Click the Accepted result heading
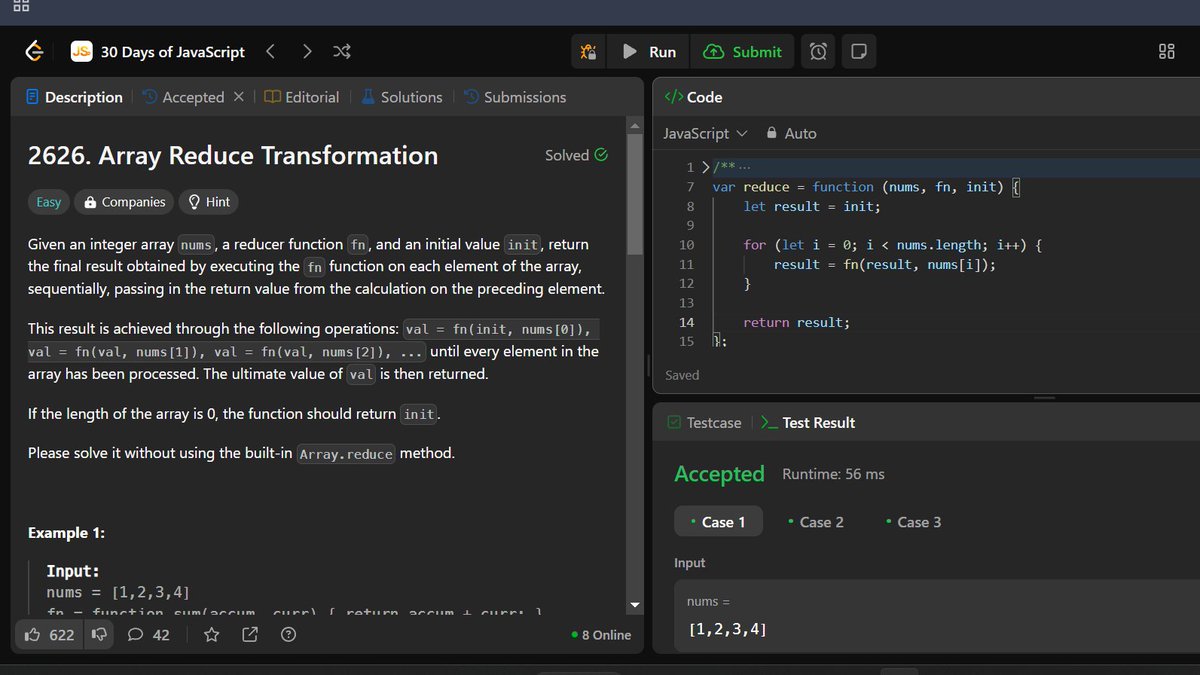Image resolution: width=1200 pixels, height=675 pixels. click(x=719, y=474)
